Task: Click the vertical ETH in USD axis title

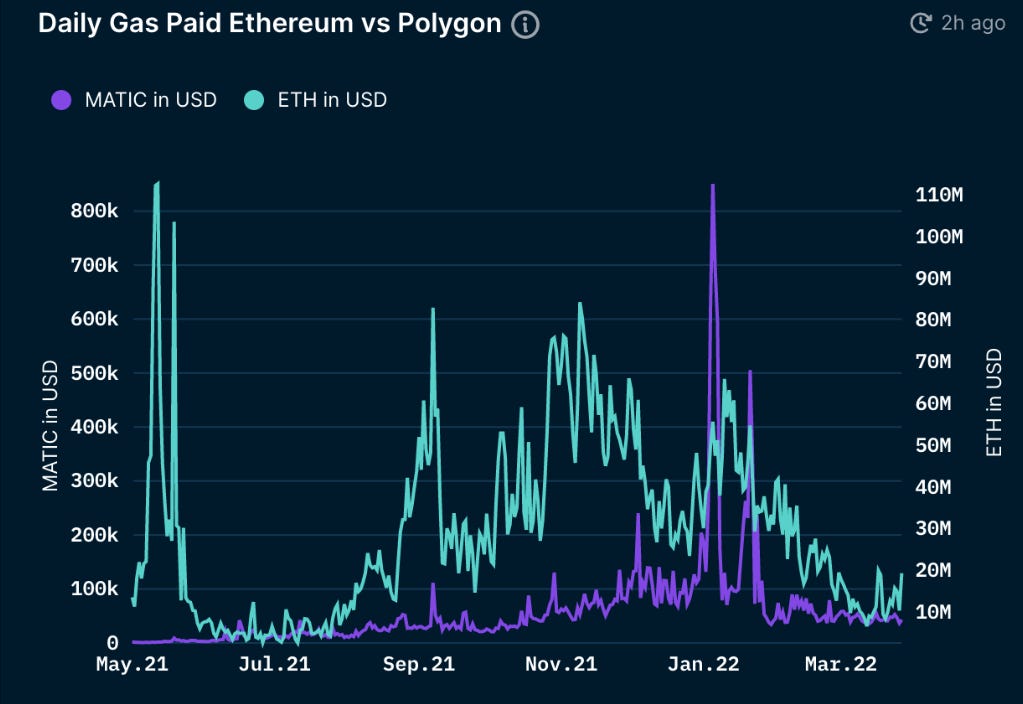Action: (x=994, y=403)
